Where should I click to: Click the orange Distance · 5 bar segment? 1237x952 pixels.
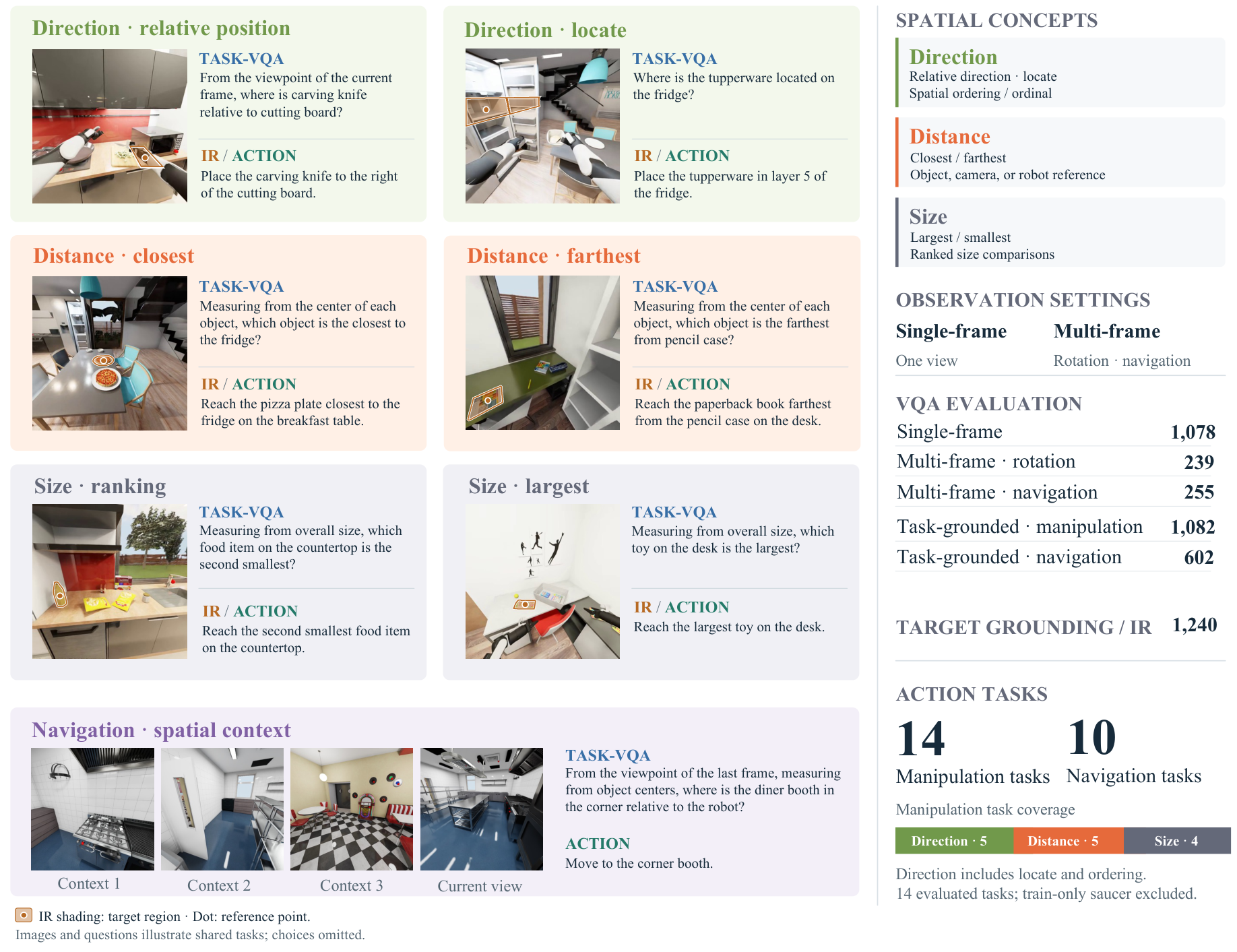pos(1069,841)
